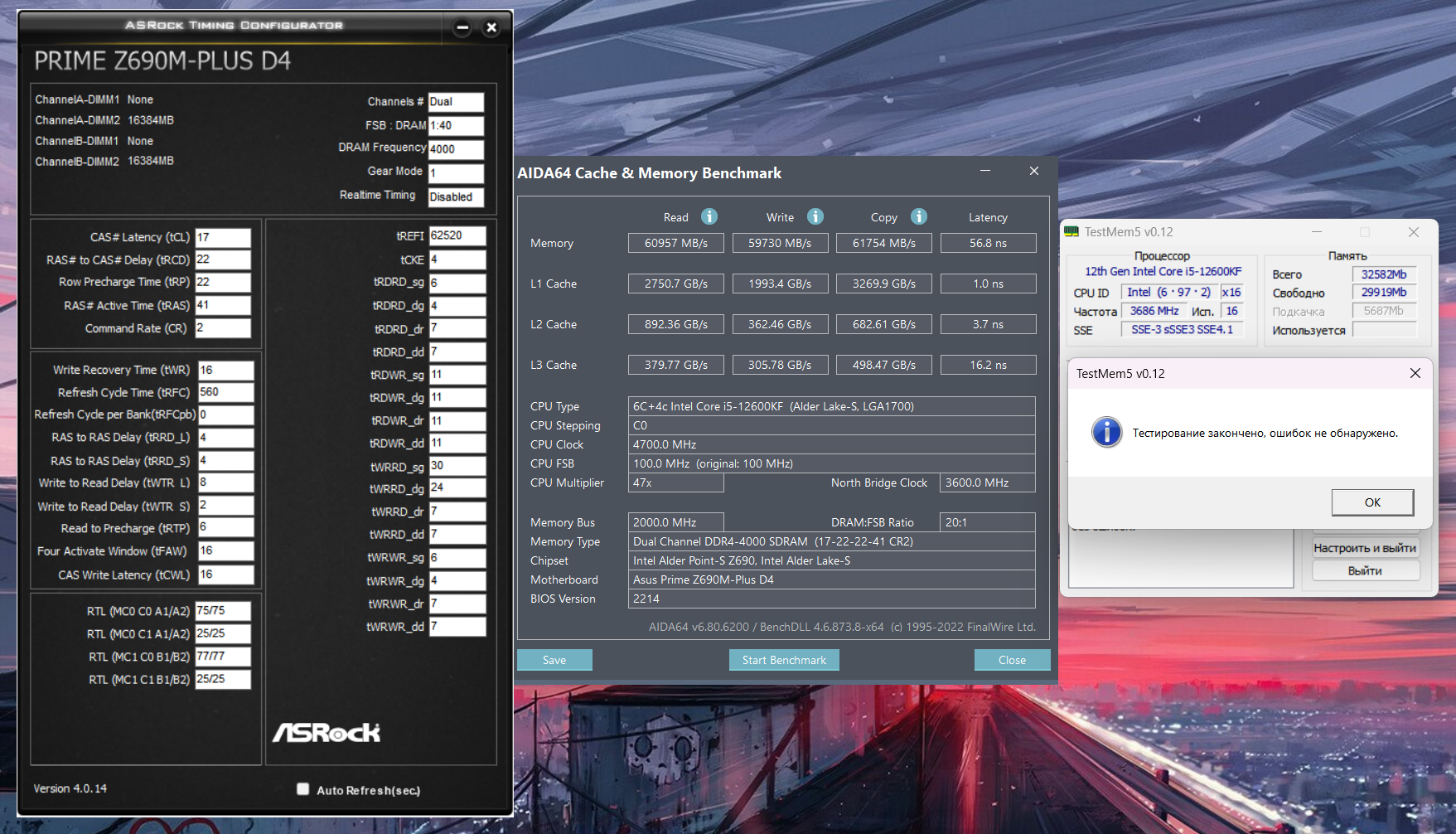Click the L3 Cache Latency 16.2 ns value
The image size is (1456, 834).
[x=989, y=365]
